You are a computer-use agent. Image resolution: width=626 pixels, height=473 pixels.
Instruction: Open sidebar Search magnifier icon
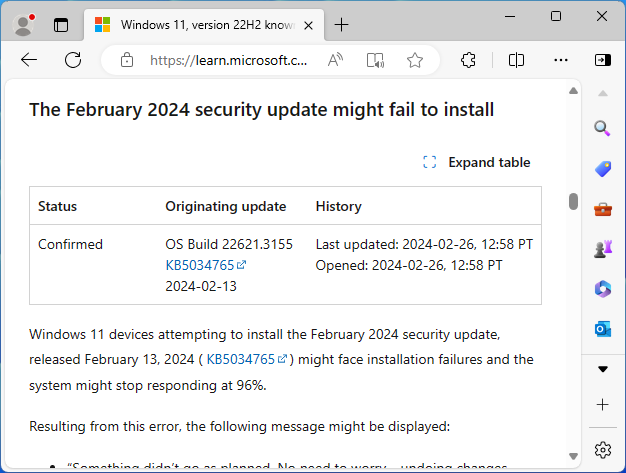tap(602, 128)
